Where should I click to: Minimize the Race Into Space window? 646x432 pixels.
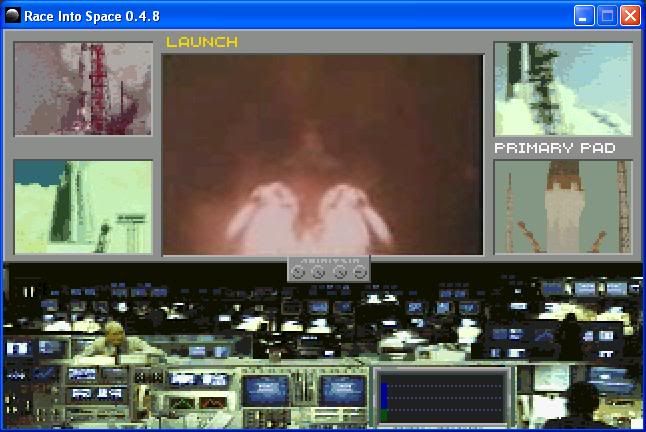584,16
